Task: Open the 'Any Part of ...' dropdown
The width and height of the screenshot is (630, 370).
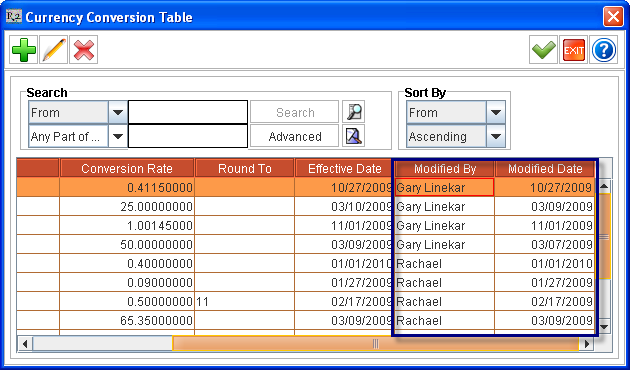Action: point(118,137)
